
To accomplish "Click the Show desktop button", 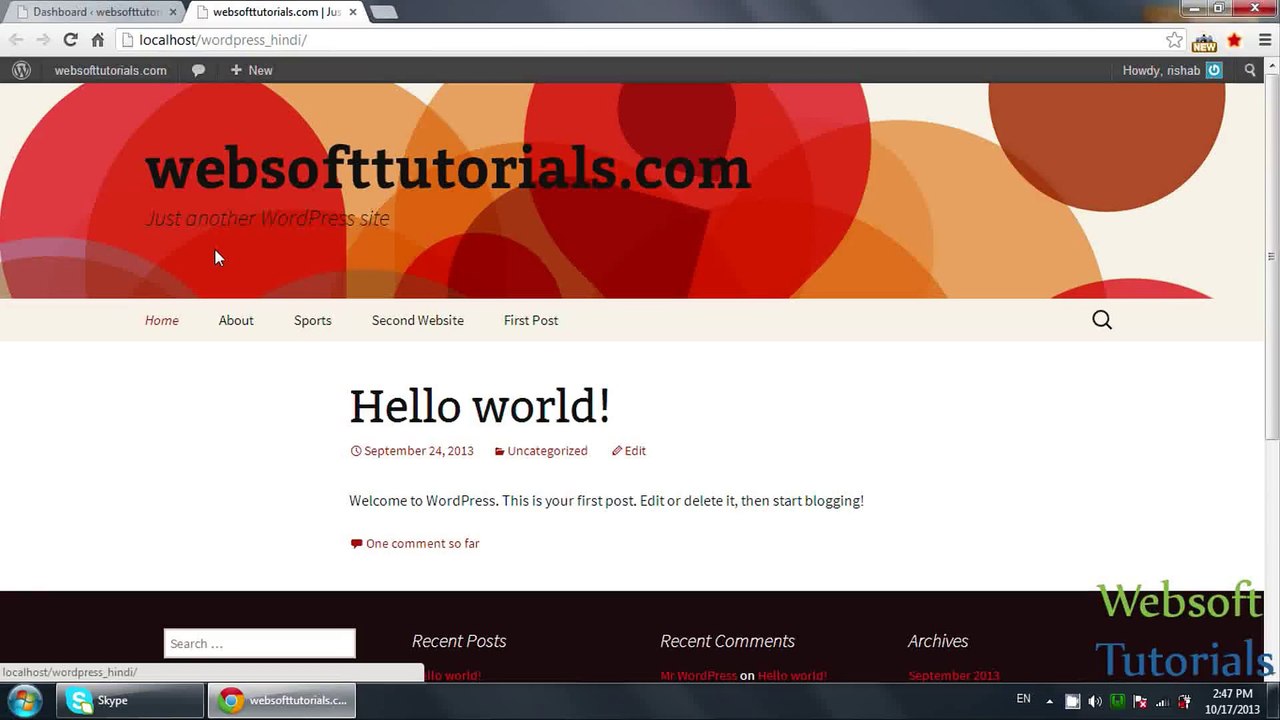I will 1273,700.
